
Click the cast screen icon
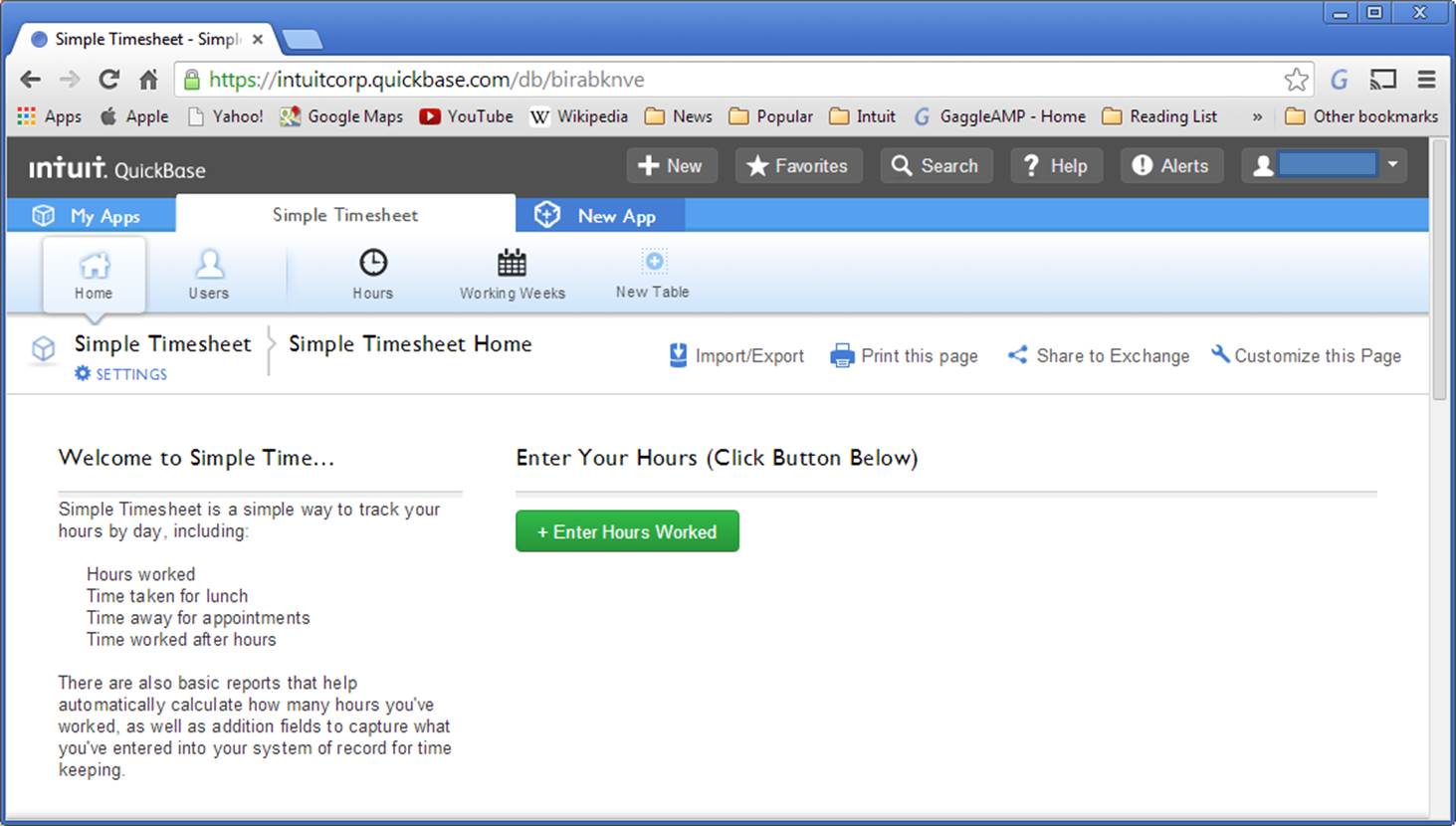pos(1383,80)
